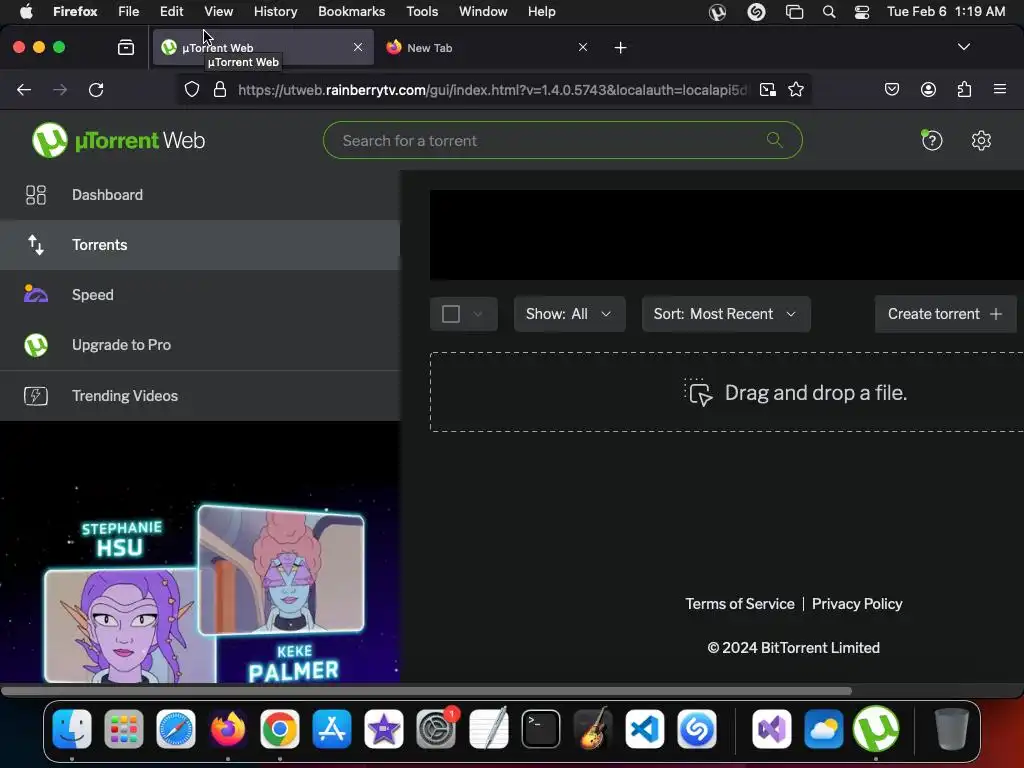This screenshot has height=768, width=1024.
Task: Open the µTorrent app in the Dock
Action: click(x=876, y=729)
